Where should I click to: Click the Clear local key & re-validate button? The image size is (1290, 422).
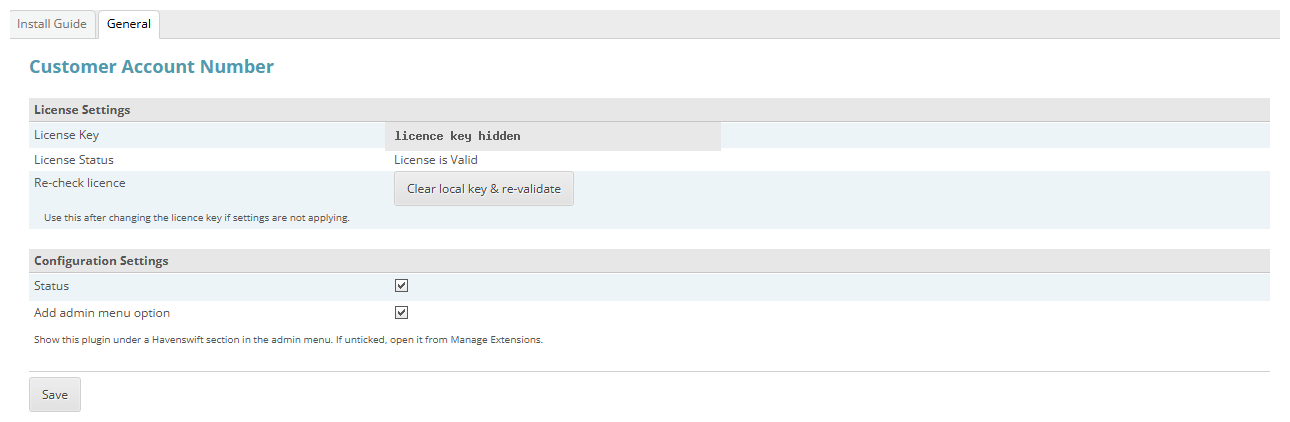(484, 188)
